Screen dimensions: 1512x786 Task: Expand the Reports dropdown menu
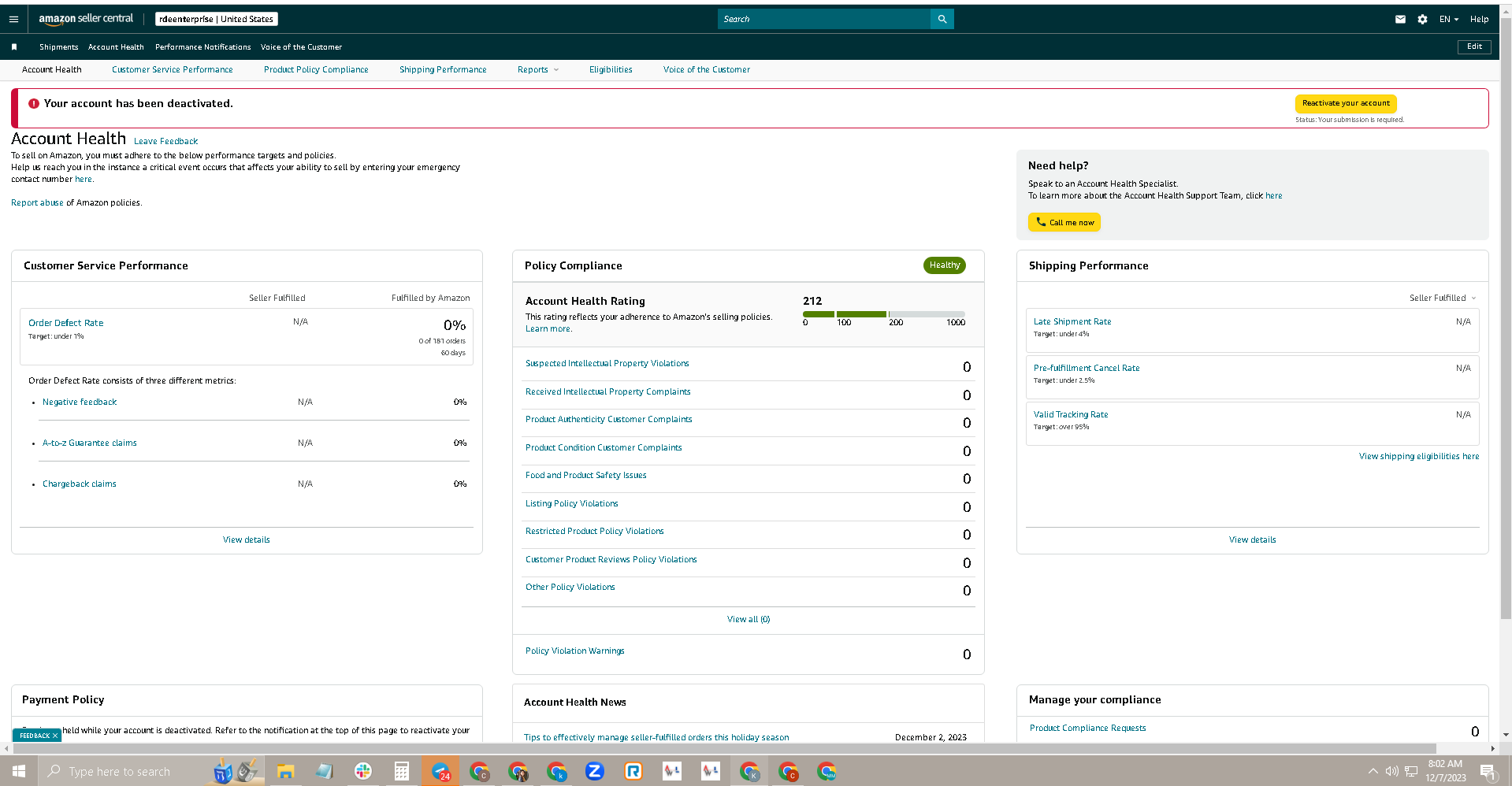click(x=538, y=69)
